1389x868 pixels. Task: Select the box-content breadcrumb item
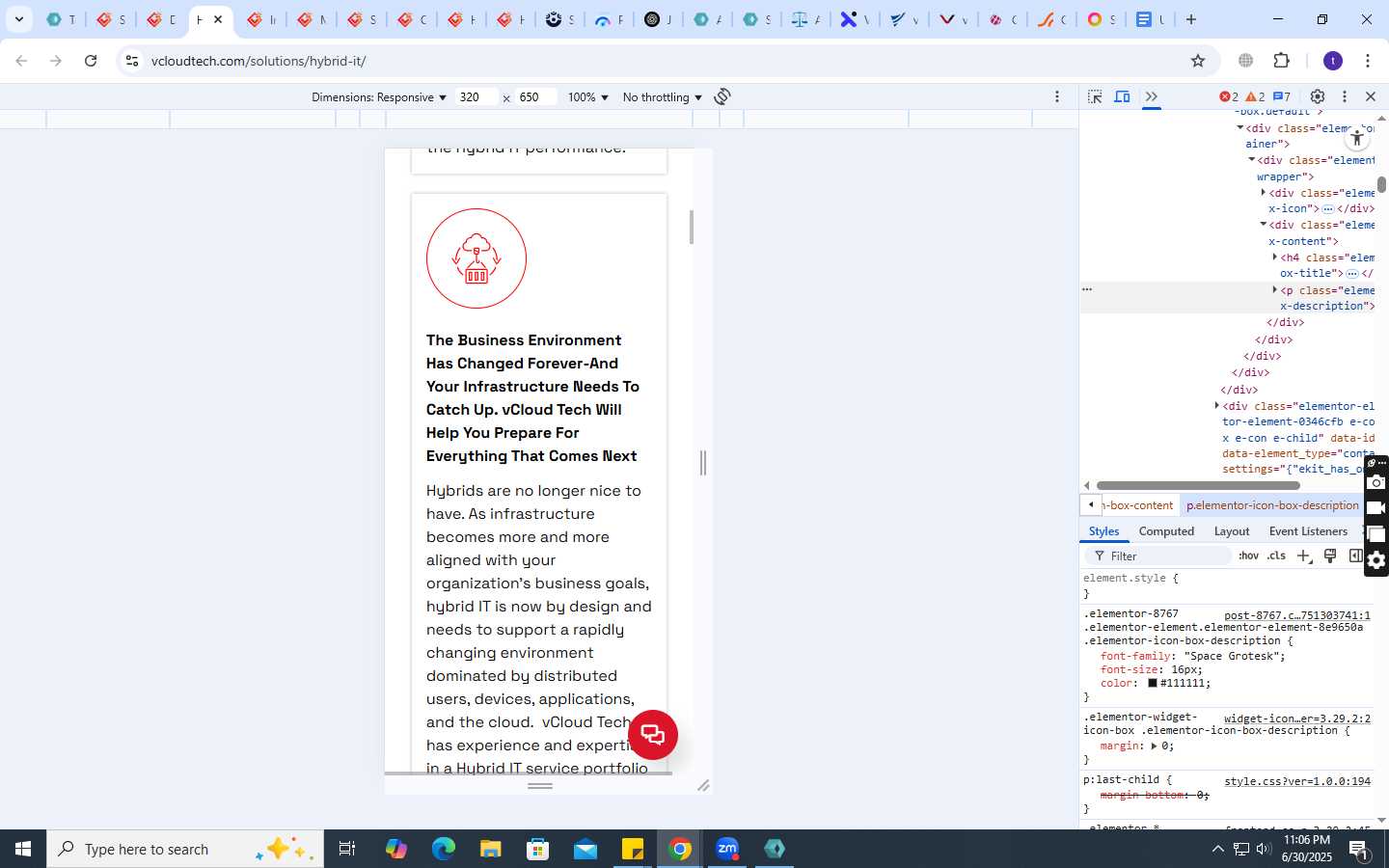(1139, 505)
